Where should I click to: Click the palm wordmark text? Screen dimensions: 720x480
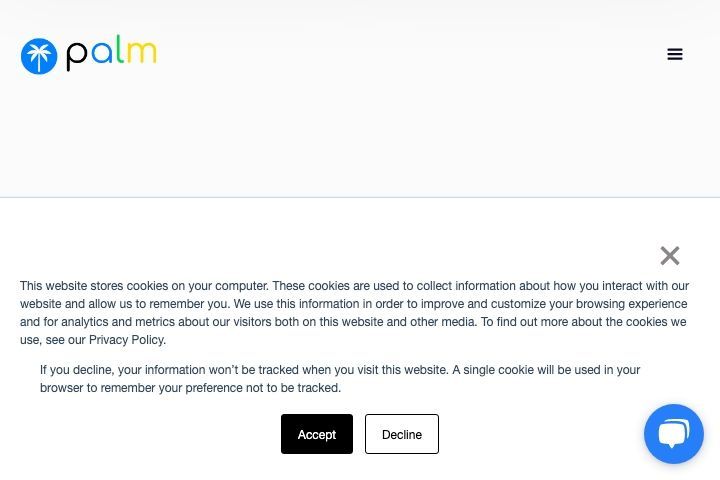[x=112, y=53]
